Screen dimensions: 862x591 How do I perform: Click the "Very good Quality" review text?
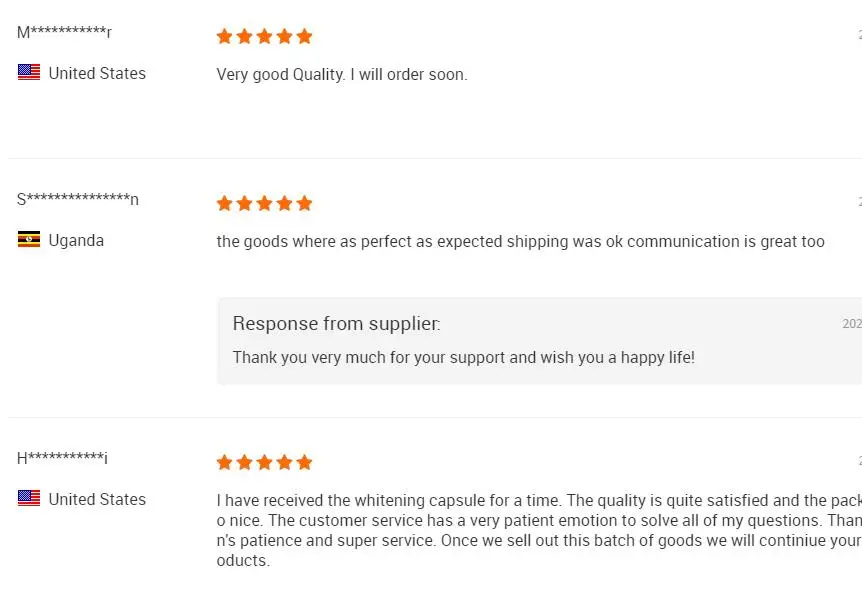(342, 74)
